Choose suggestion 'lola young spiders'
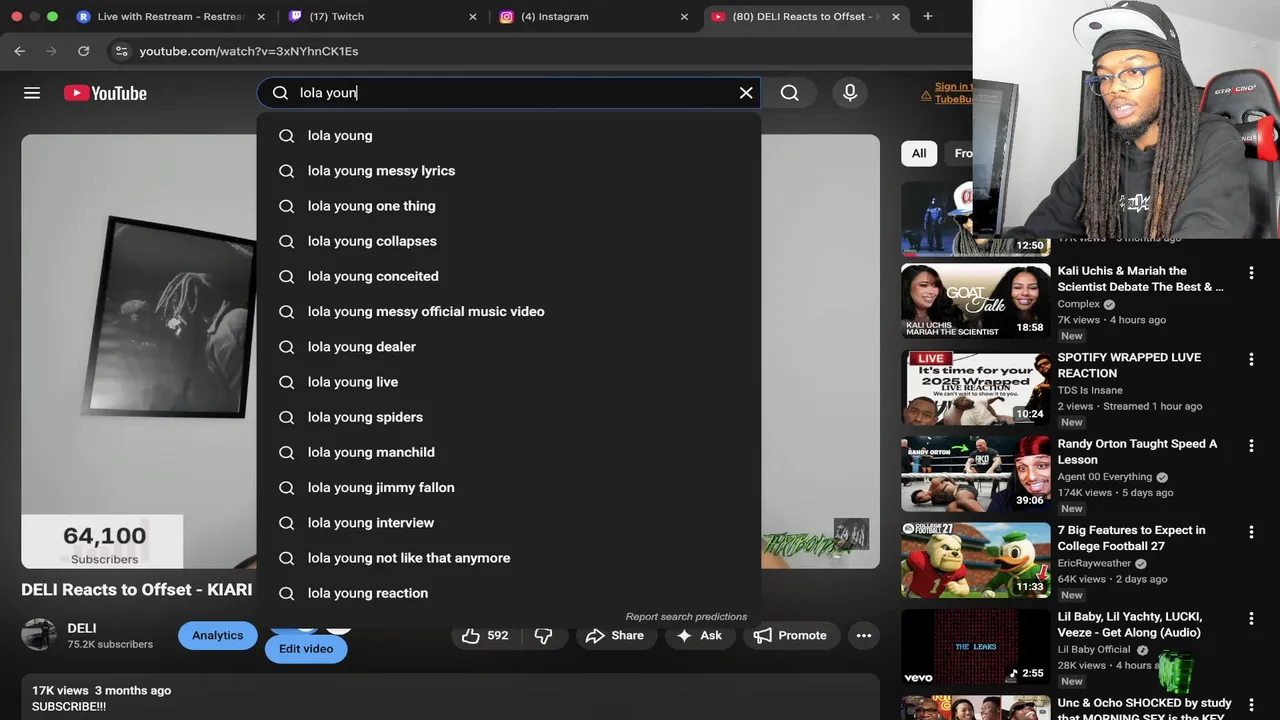 click(509, 417)
